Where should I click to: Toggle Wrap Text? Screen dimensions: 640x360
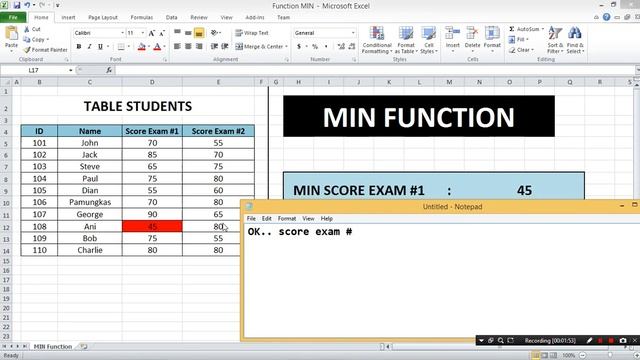(252, 33)
